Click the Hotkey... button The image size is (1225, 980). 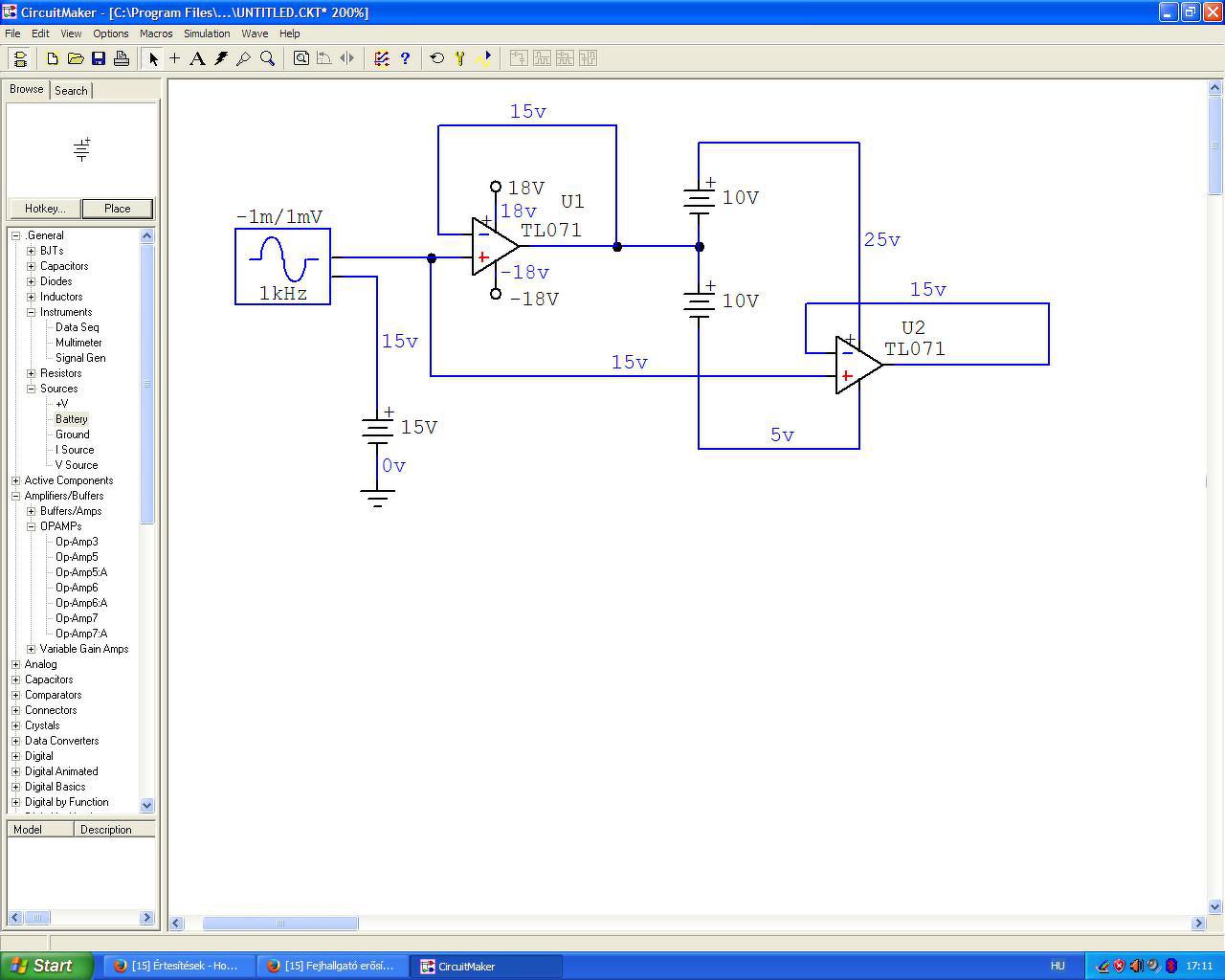[45, 209]
